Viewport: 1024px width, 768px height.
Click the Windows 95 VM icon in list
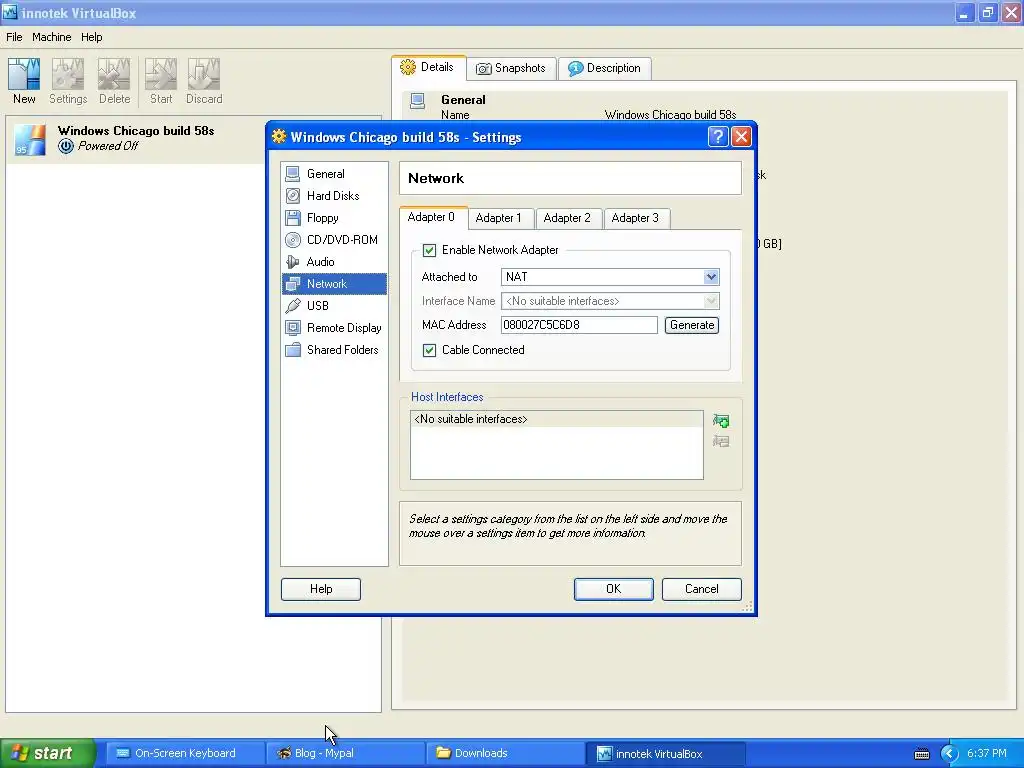tap(30, 139)
